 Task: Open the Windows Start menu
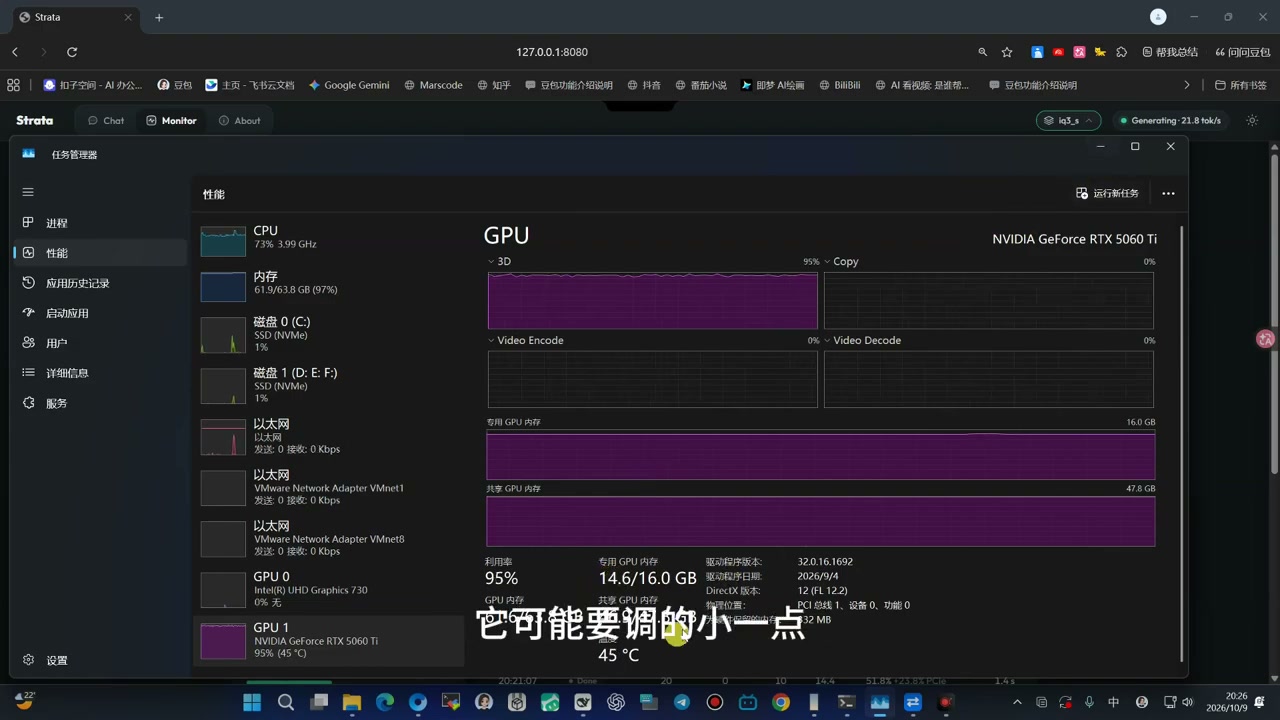[252, 702]
